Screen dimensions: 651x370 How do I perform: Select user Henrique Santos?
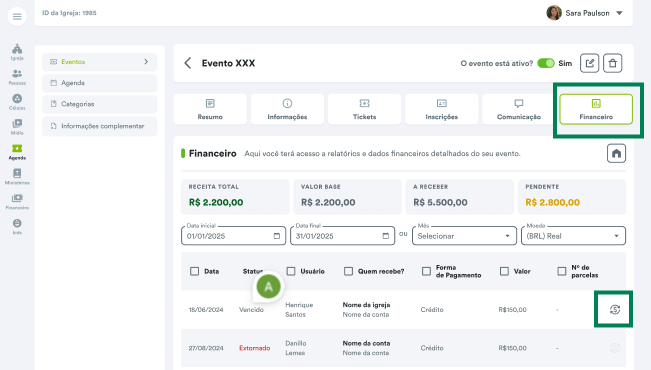click(299, 310)
